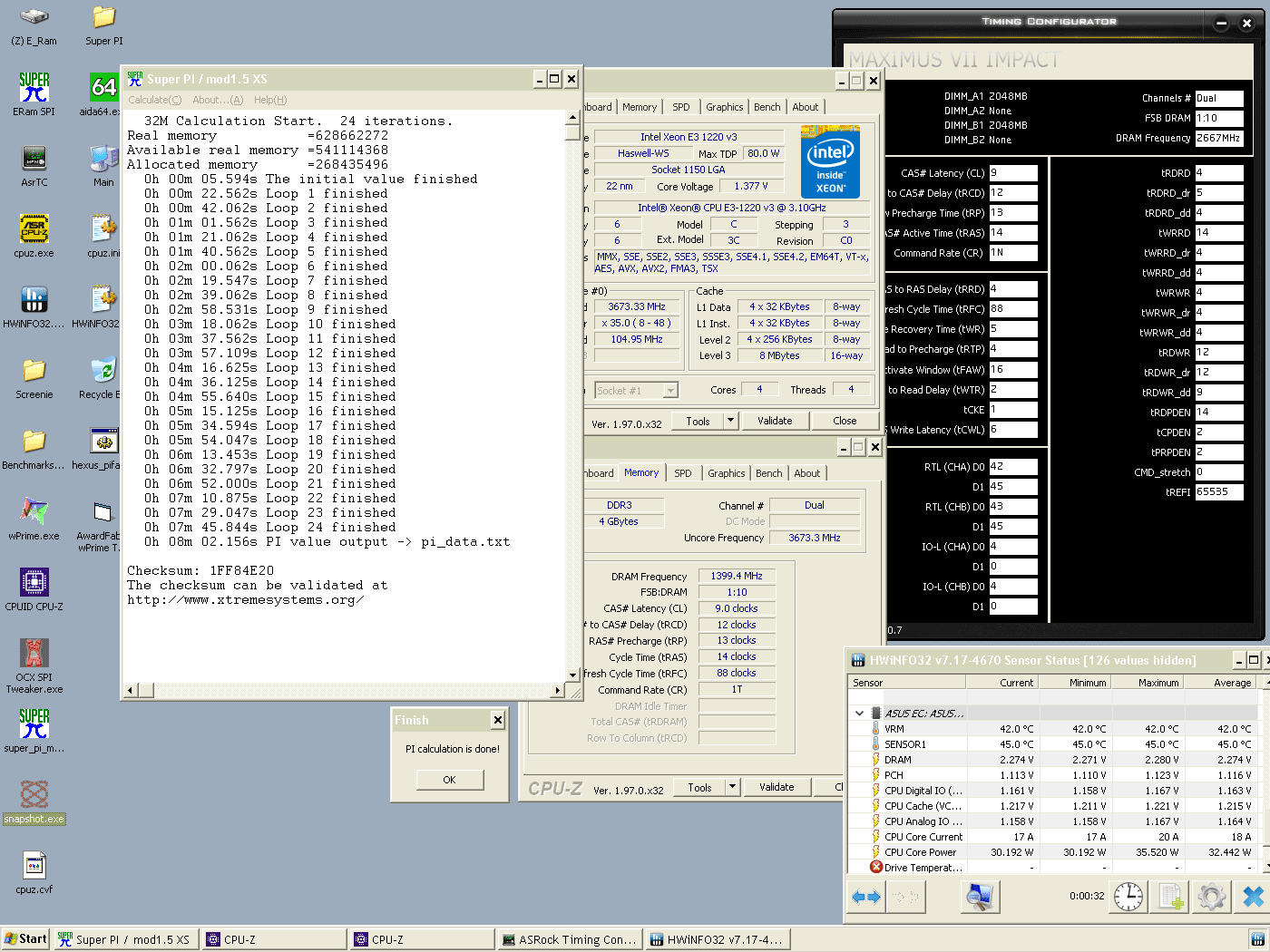Select the ERam SPI desktop shortcut
Viewport: 1270px width, 952px height.
[34, 94]
